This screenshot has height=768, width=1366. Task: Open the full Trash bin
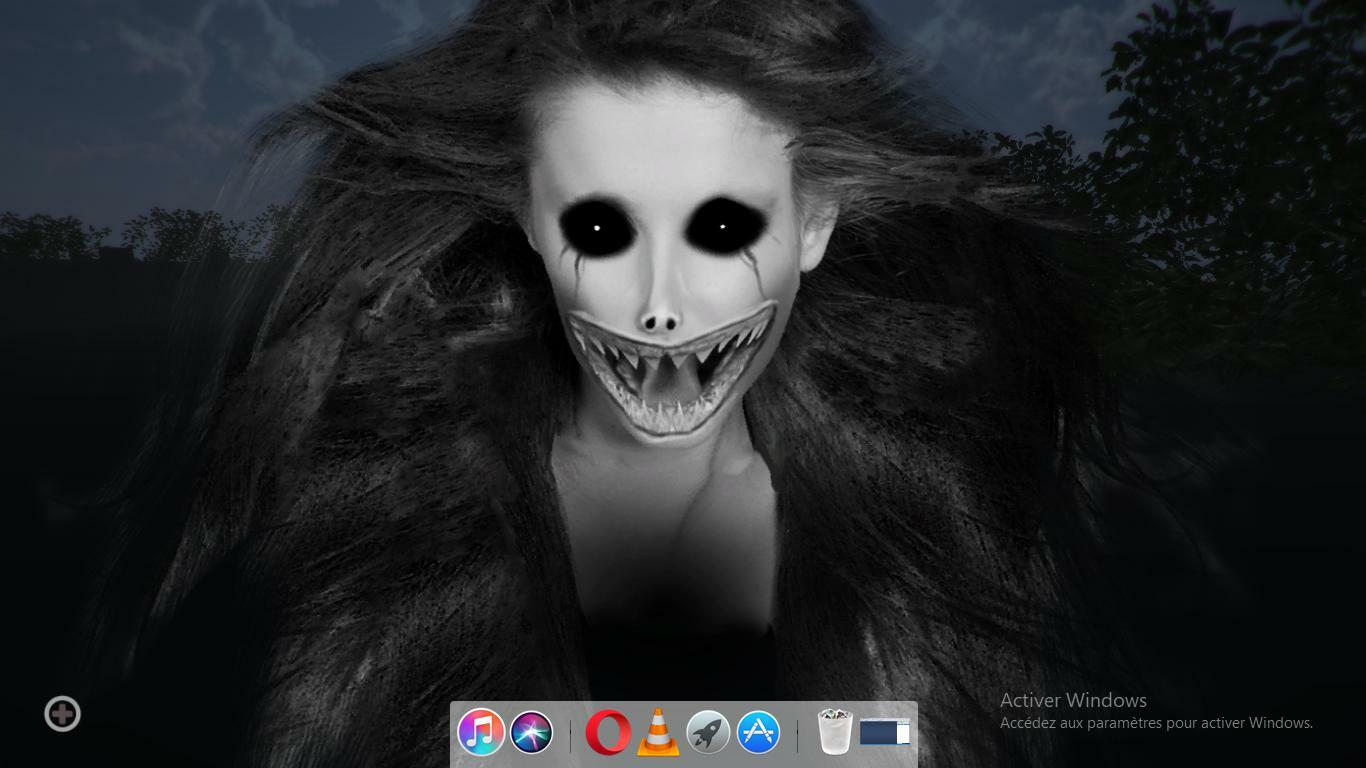(834, 732)
